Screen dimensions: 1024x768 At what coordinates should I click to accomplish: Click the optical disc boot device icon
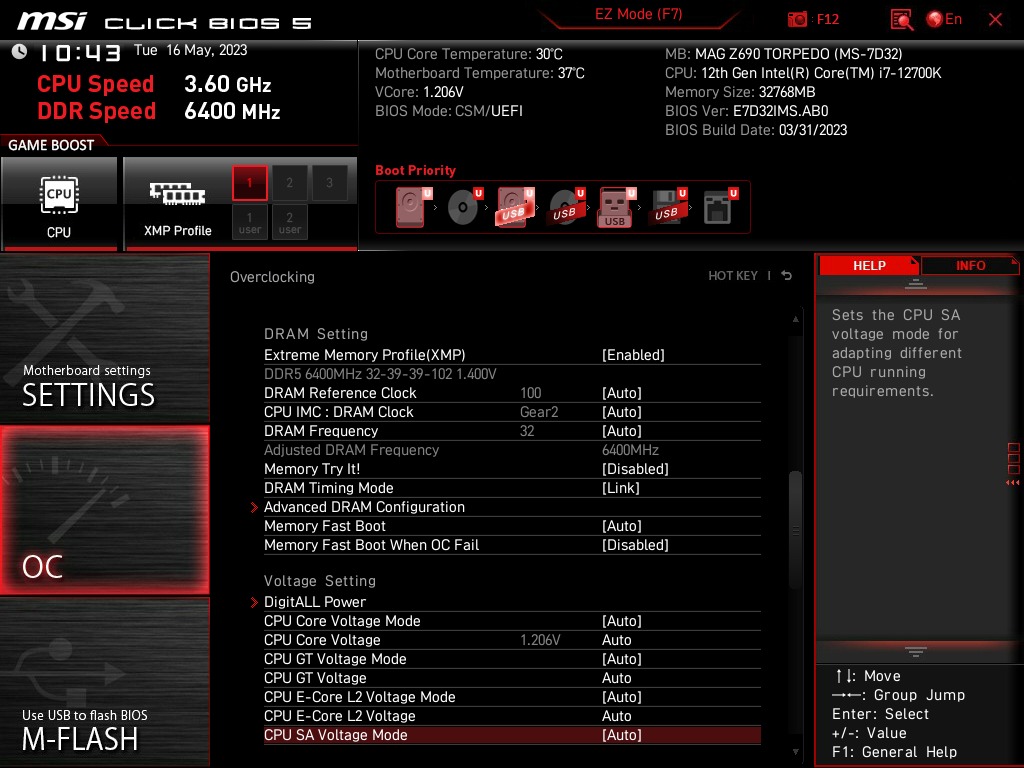(x=464, y=207)
